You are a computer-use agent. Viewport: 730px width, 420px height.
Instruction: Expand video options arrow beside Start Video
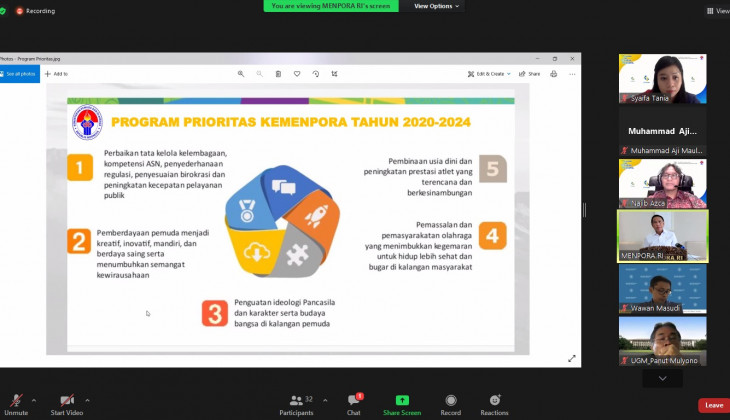(x=88, y=400)
